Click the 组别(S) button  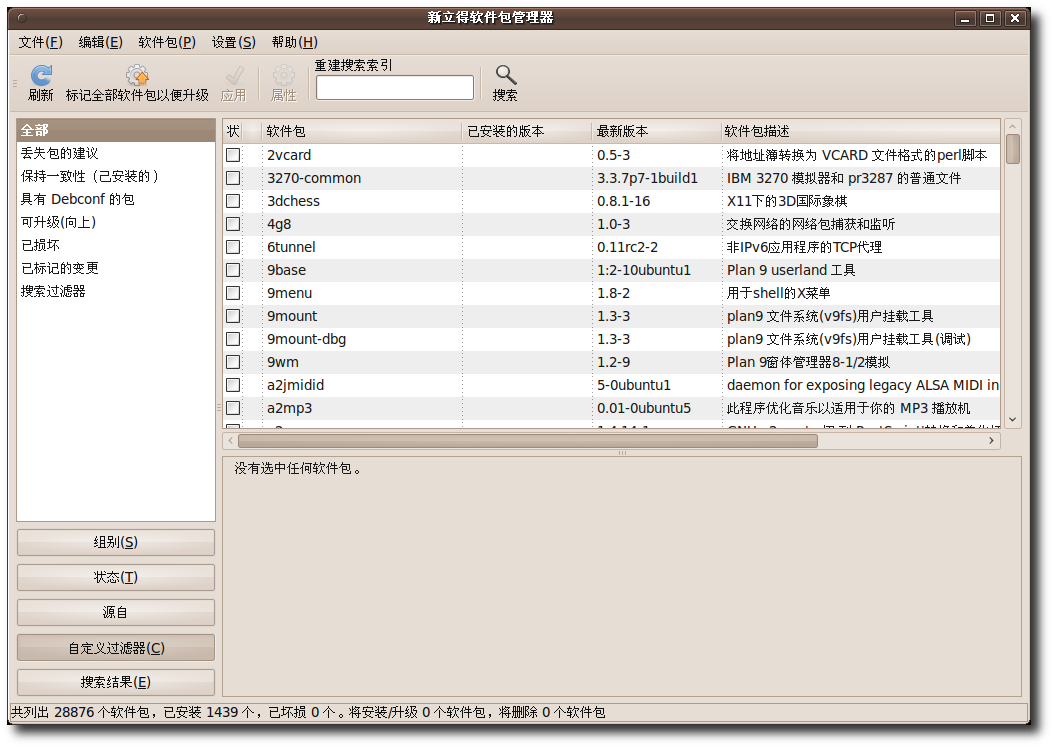click(116, 542)
